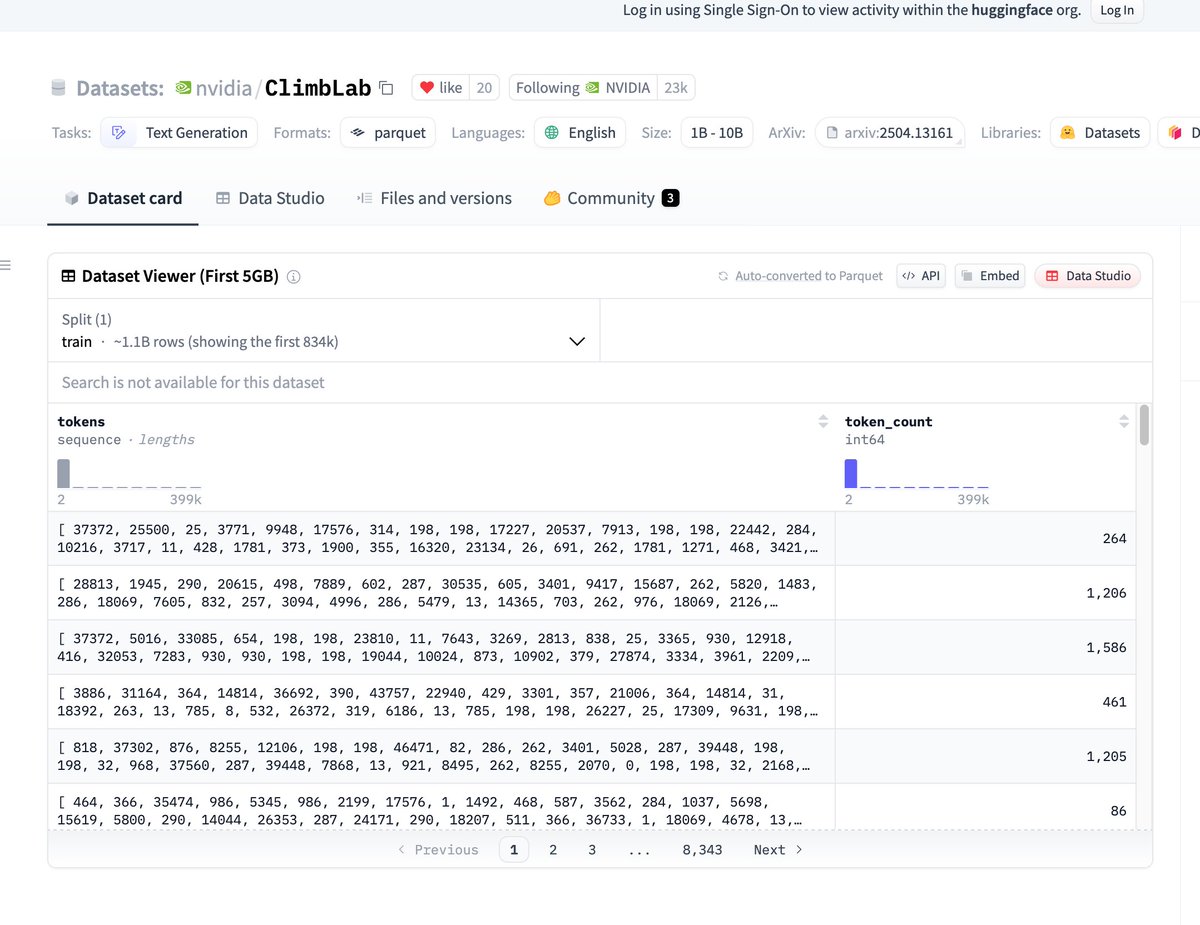Screen dimensions: 1200x925
Task: Select the parquet format tag
Action: coord(388,133)
